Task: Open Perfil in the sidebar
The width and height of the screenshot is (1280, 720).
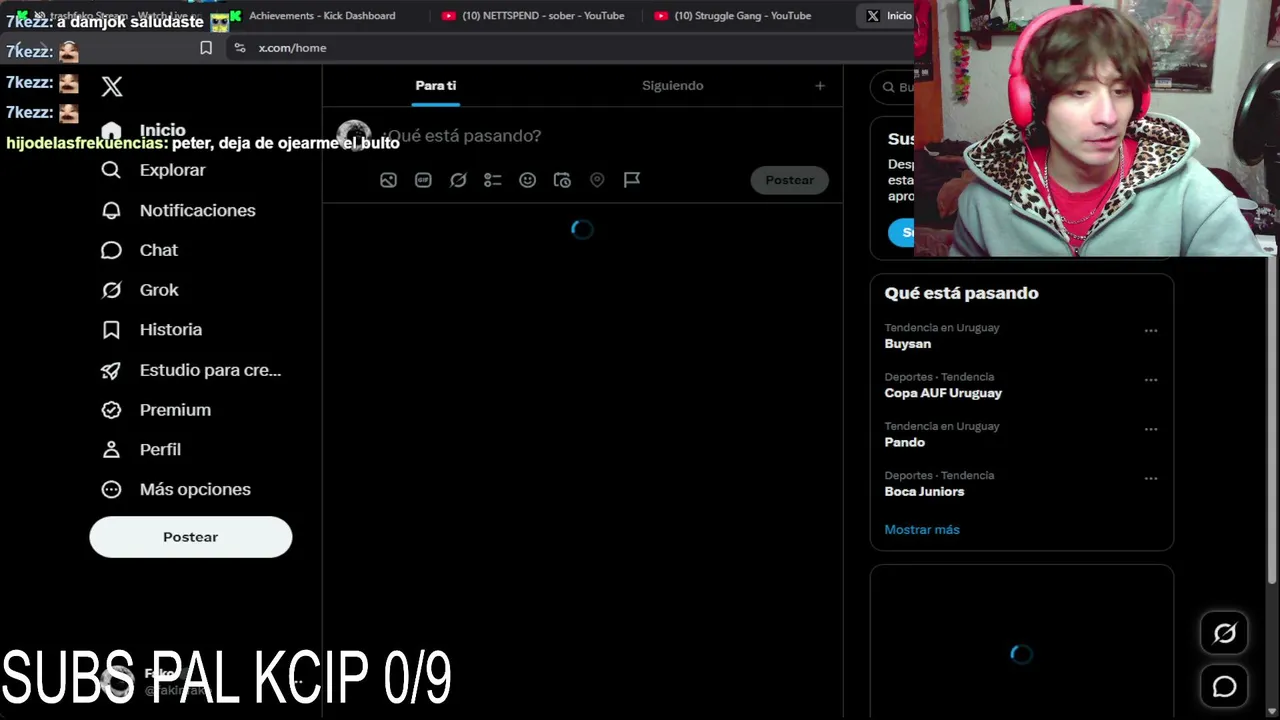Action: [x=142, y=450]
